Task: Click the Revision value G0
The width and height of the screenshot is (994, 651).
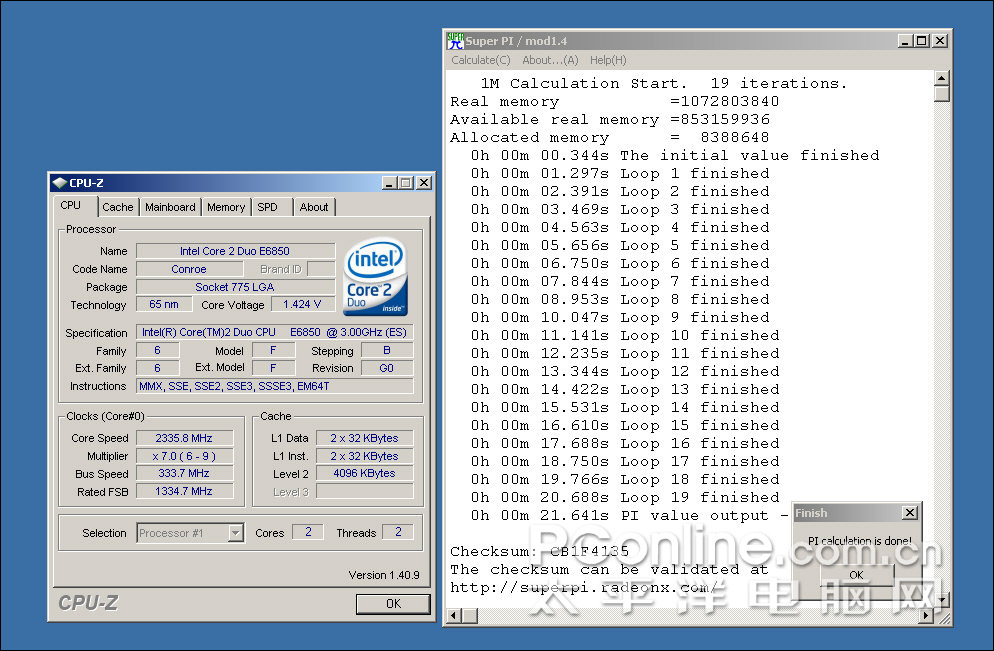Action: coord(387,368)
